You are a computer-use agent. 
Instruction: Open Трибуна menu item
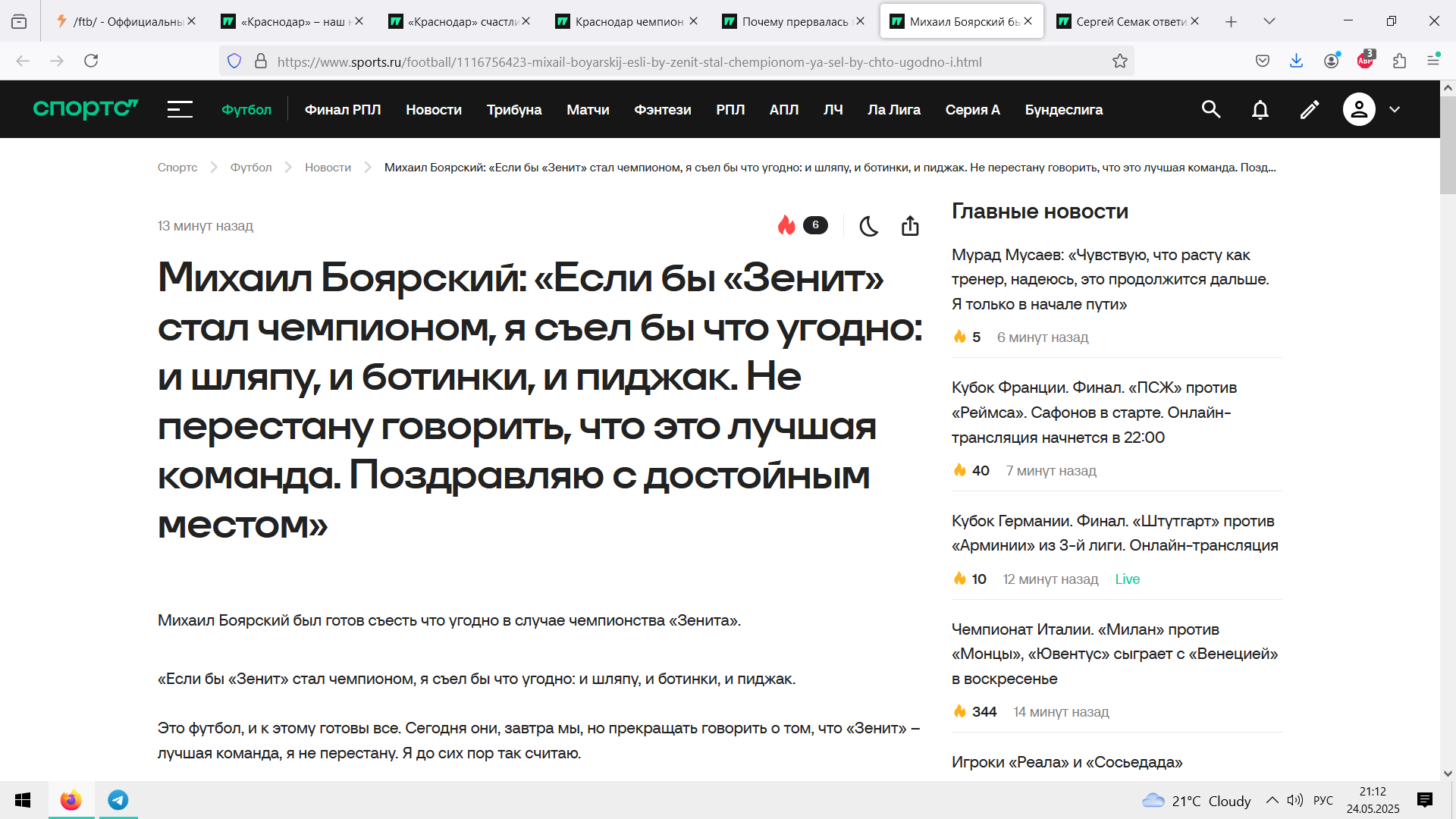tap(514, 110)
